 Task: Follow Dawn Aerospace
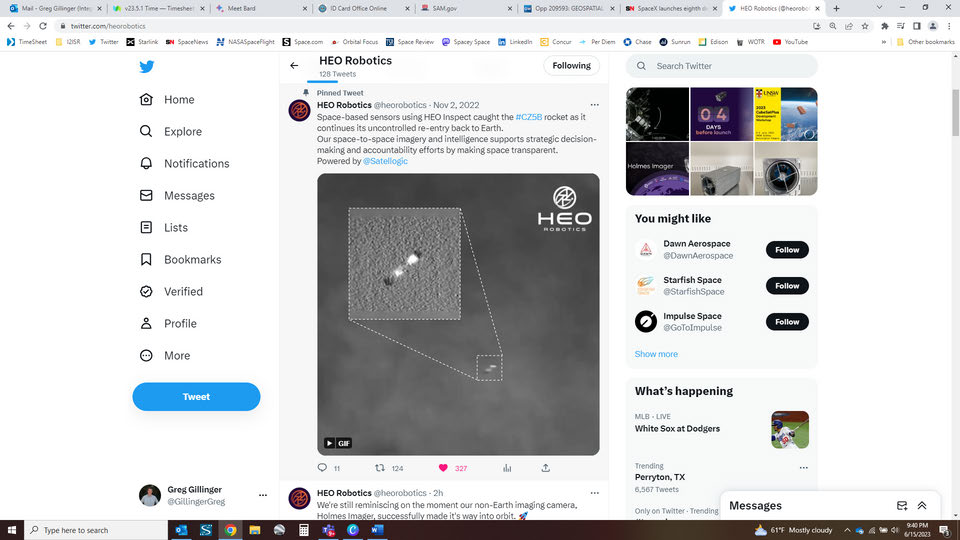point(787,250)
